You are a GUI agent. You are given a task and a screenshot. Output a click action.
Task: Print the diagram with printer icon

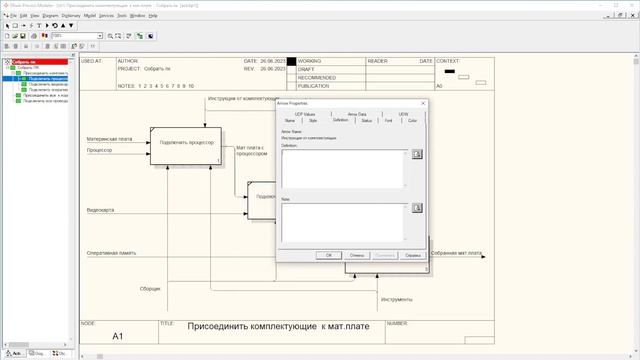[x=34, y=36]
